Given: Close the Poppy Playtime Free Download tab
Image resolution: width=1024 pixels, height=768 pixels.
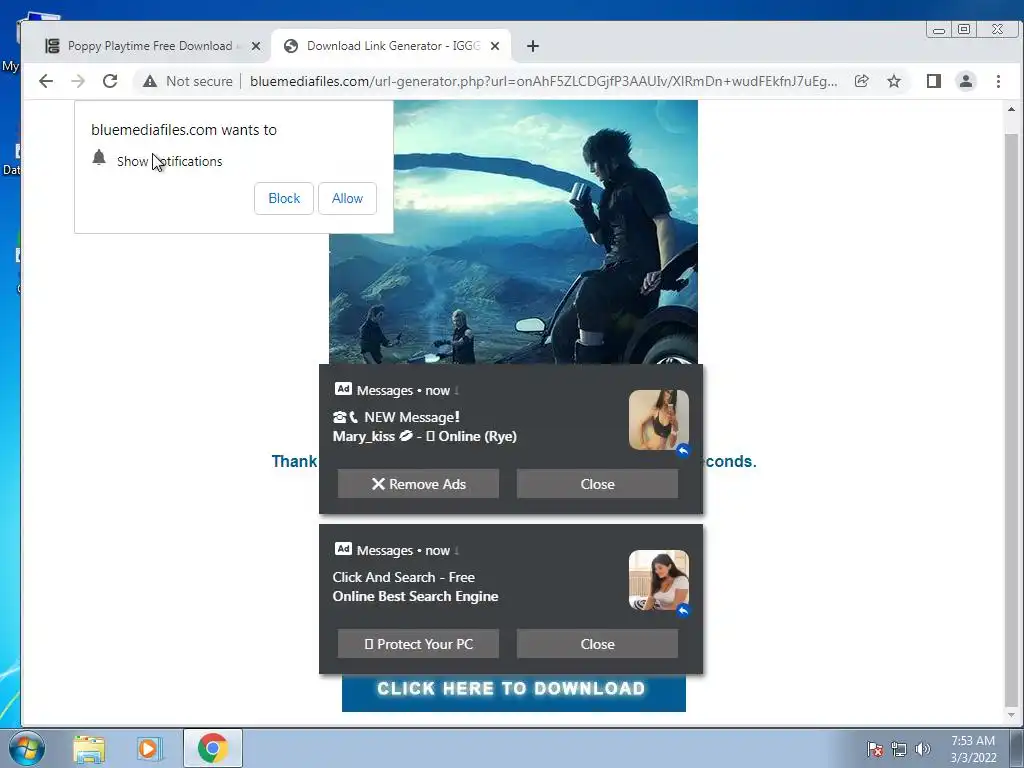Looking at the screenshot, I should (x=256, y=46).
